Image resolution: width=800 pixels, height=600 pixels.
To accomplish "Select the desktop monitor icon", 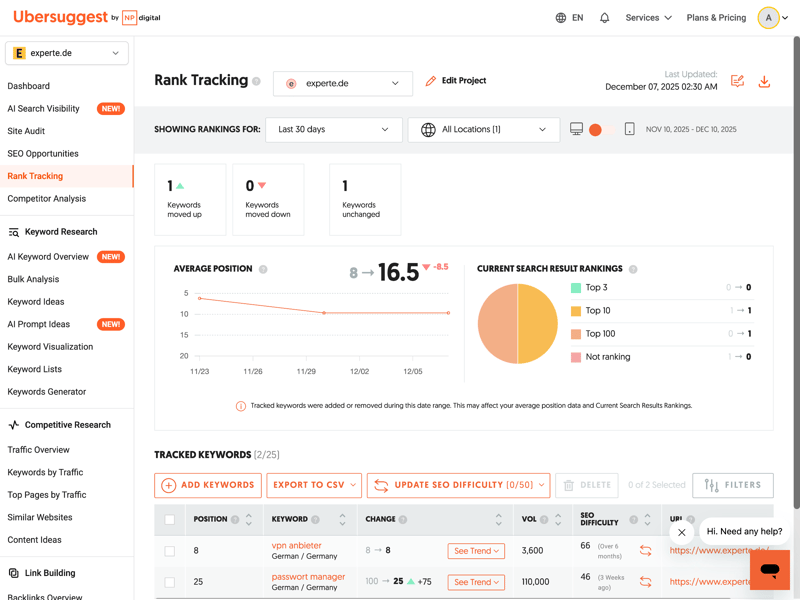I will (577, 130).
